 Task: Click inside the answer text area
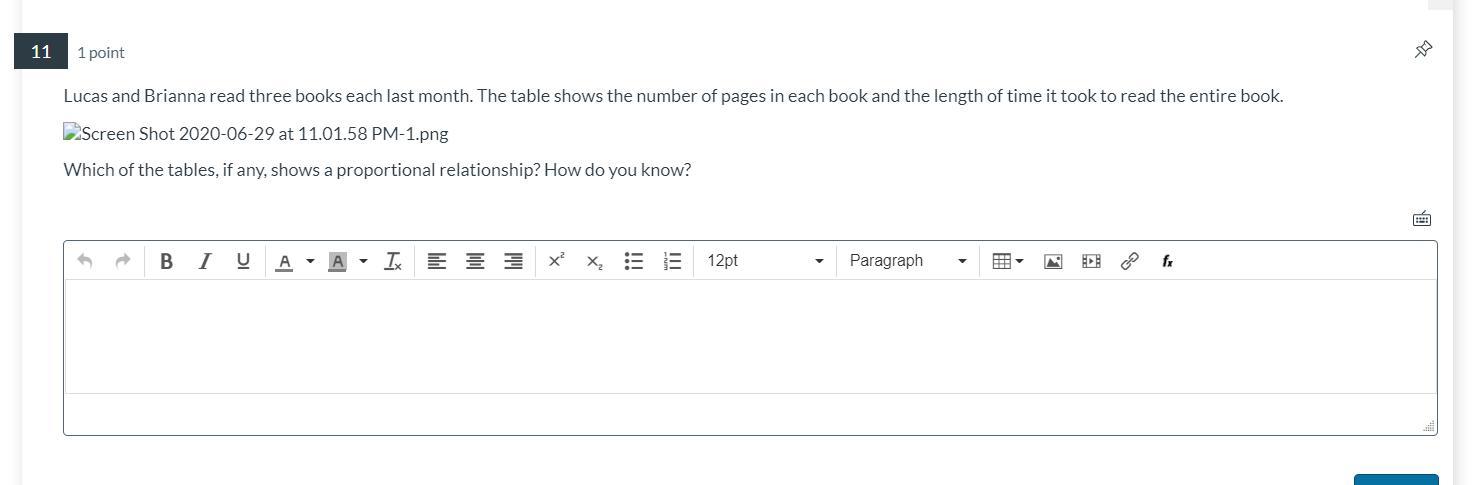(x=750, y=336)
